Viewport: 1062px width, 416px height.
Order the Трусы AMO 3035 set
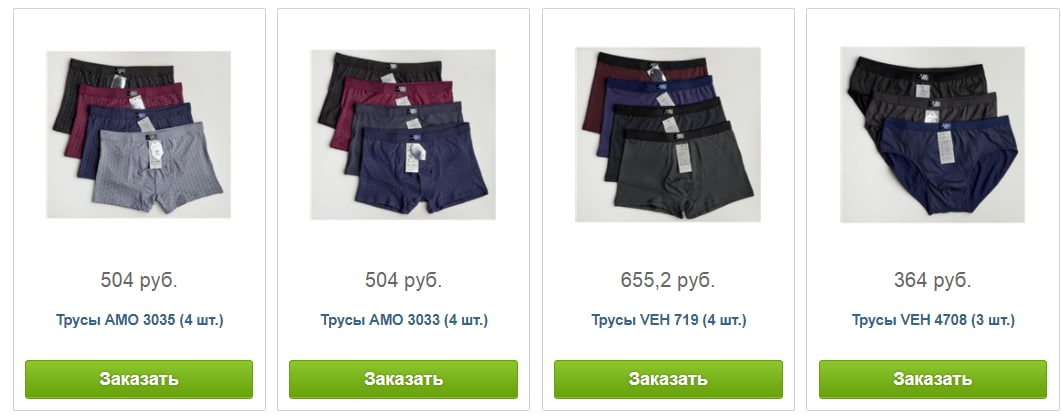click(x=139, y=379)
